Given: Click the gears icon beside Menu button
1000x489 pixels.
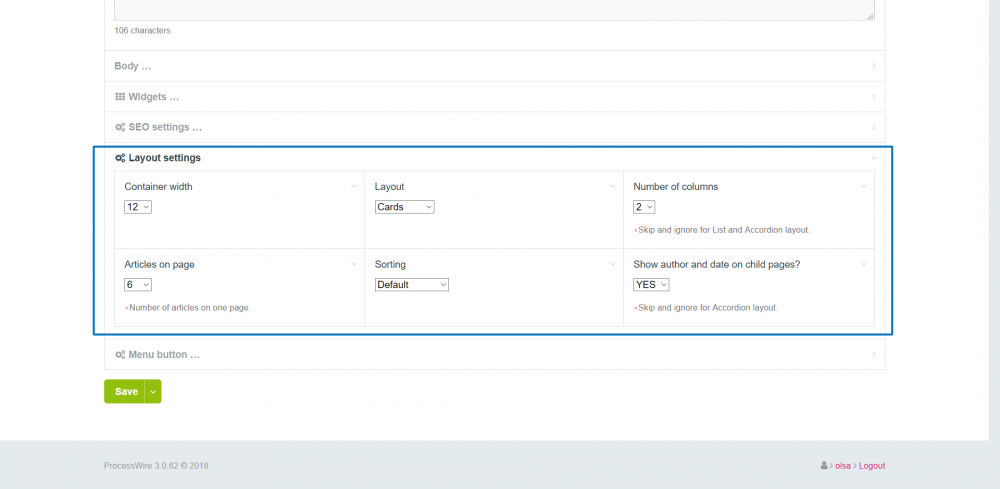Looking at the screenshot, I should click(x=120, y=355).
